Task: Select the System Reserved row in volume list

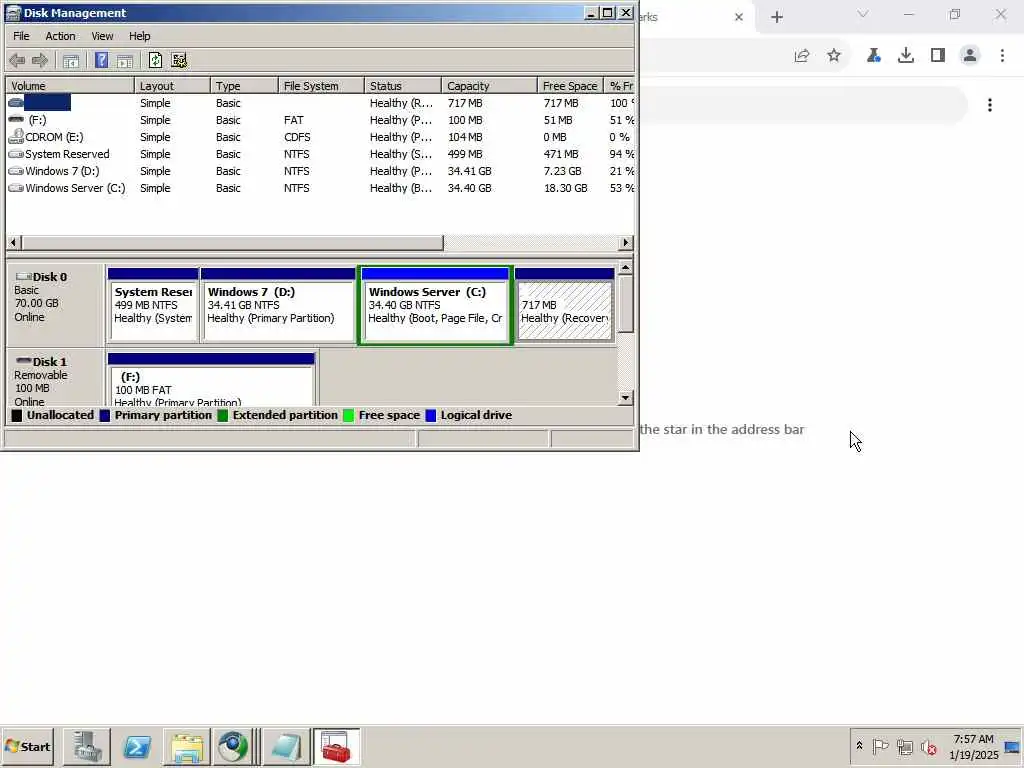Action: (320, 154)
